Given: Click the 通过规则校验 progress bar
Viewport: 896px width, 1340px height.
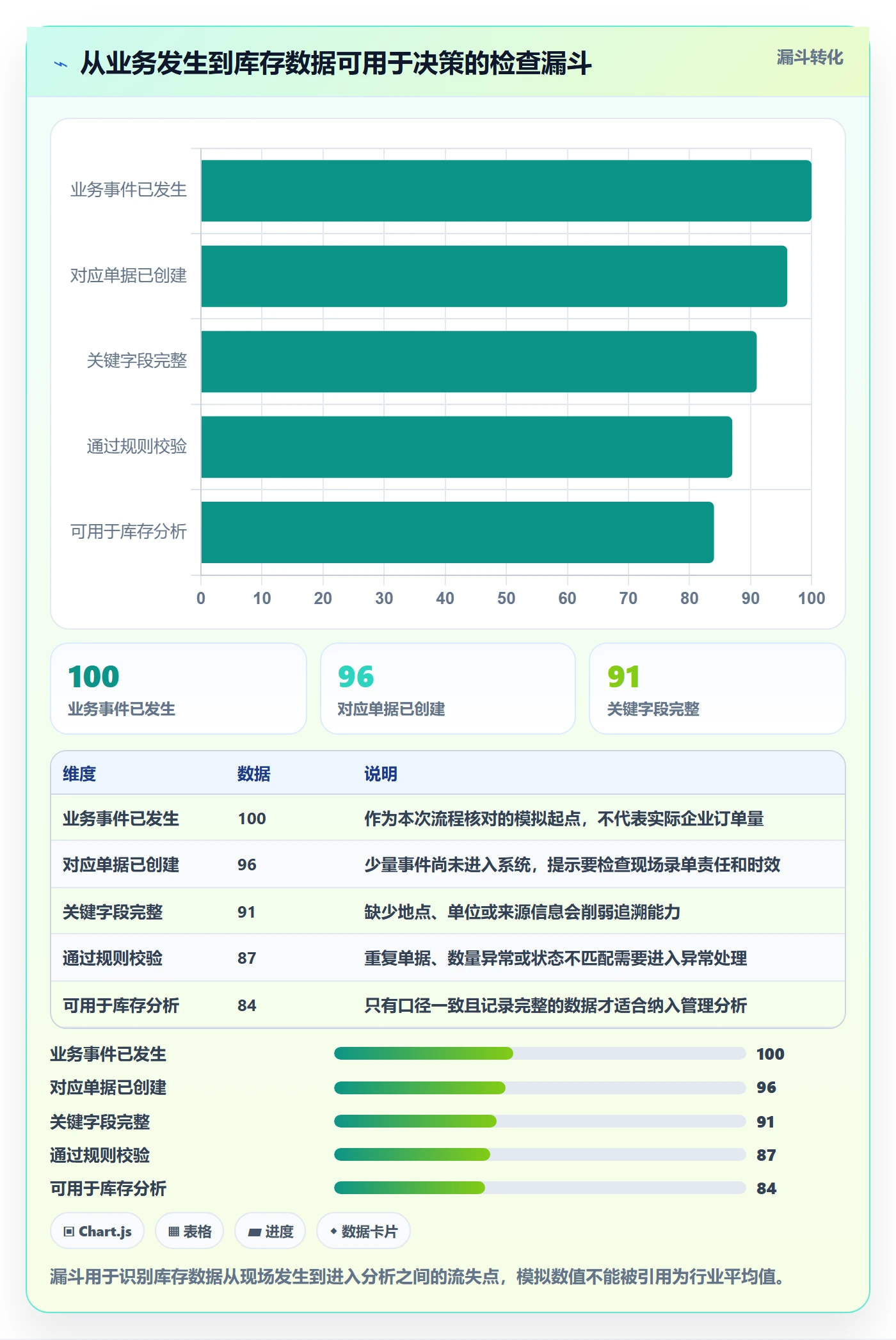Looking at the screenshot, I should (540, 1154).
